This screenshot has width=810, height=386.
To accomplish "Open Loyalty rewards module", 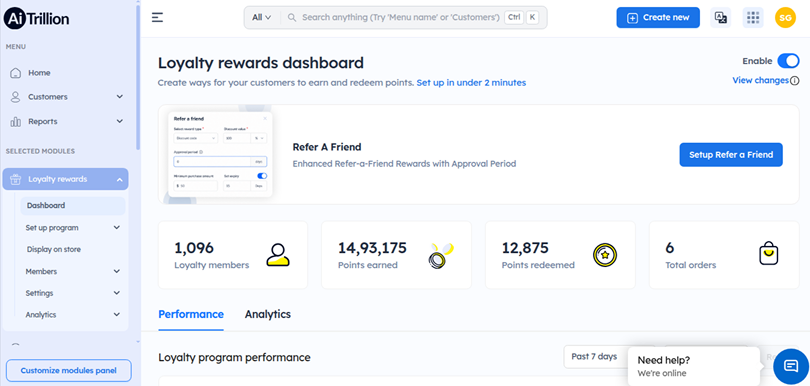I will [66, 179].
